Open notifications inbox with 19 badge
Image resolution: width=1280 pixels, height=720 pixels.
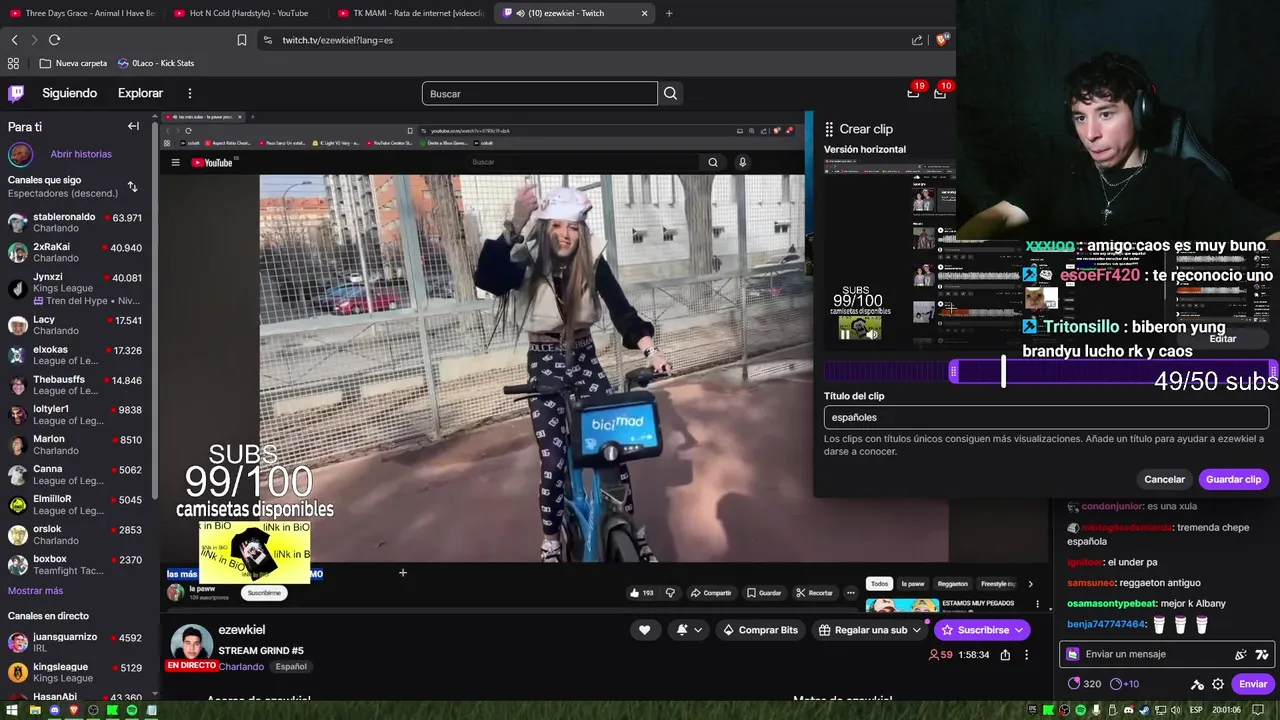click(914, 92)
